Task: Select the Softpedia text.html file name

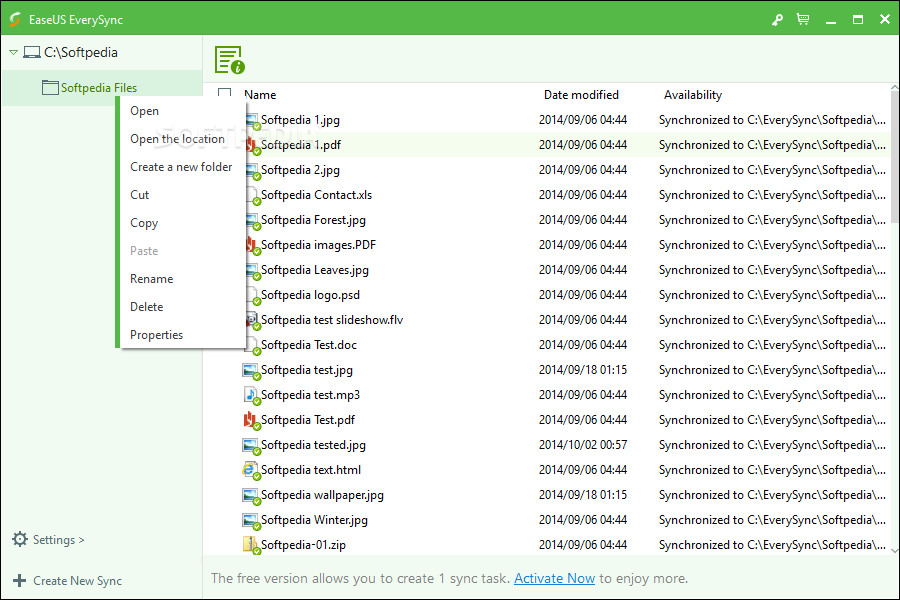Action: (x=311, y=470)
